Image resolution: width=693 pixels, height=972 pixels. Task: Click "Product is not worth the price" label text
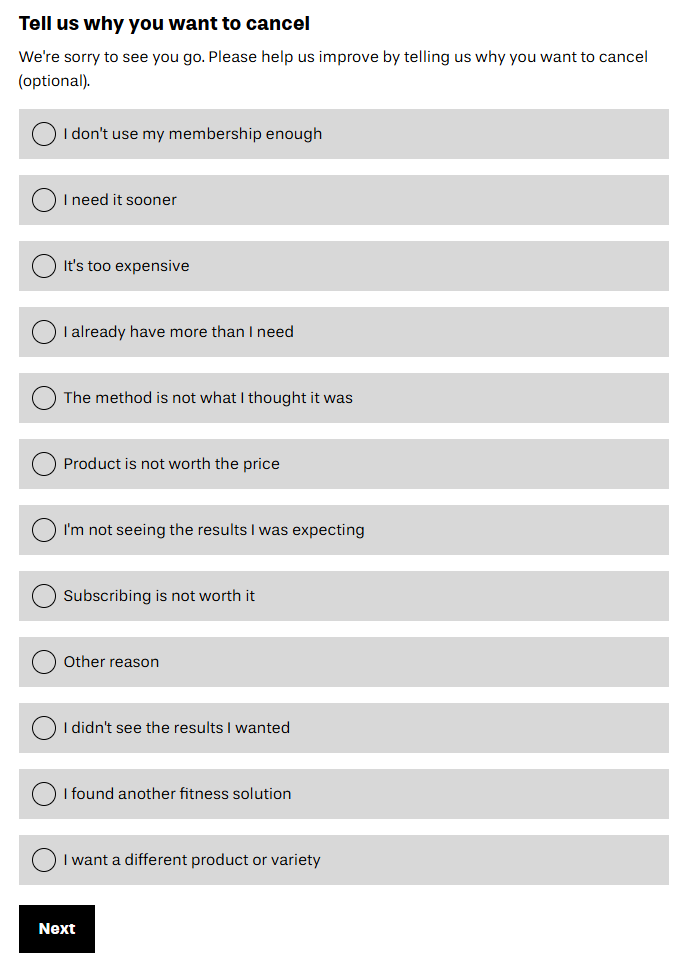tap(171, 464)
